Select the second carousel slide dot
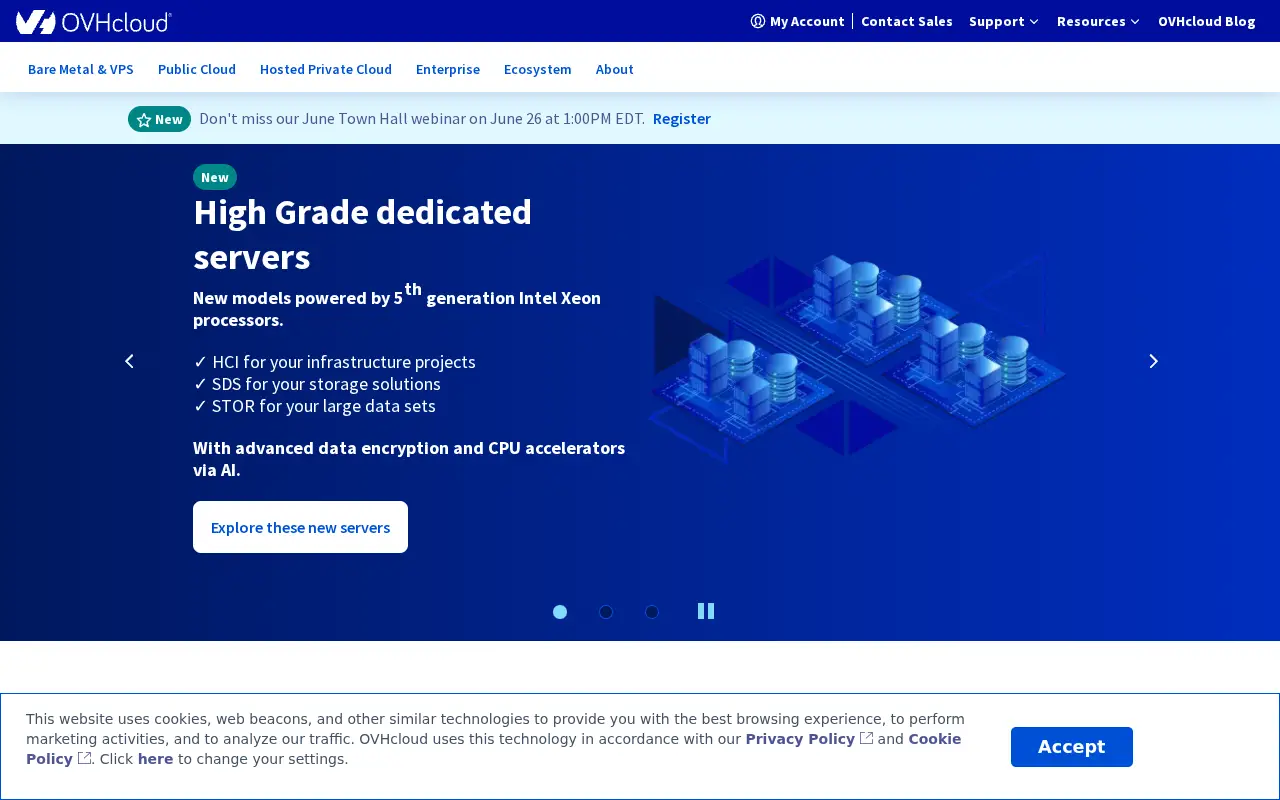 click(x=606, y=612)
